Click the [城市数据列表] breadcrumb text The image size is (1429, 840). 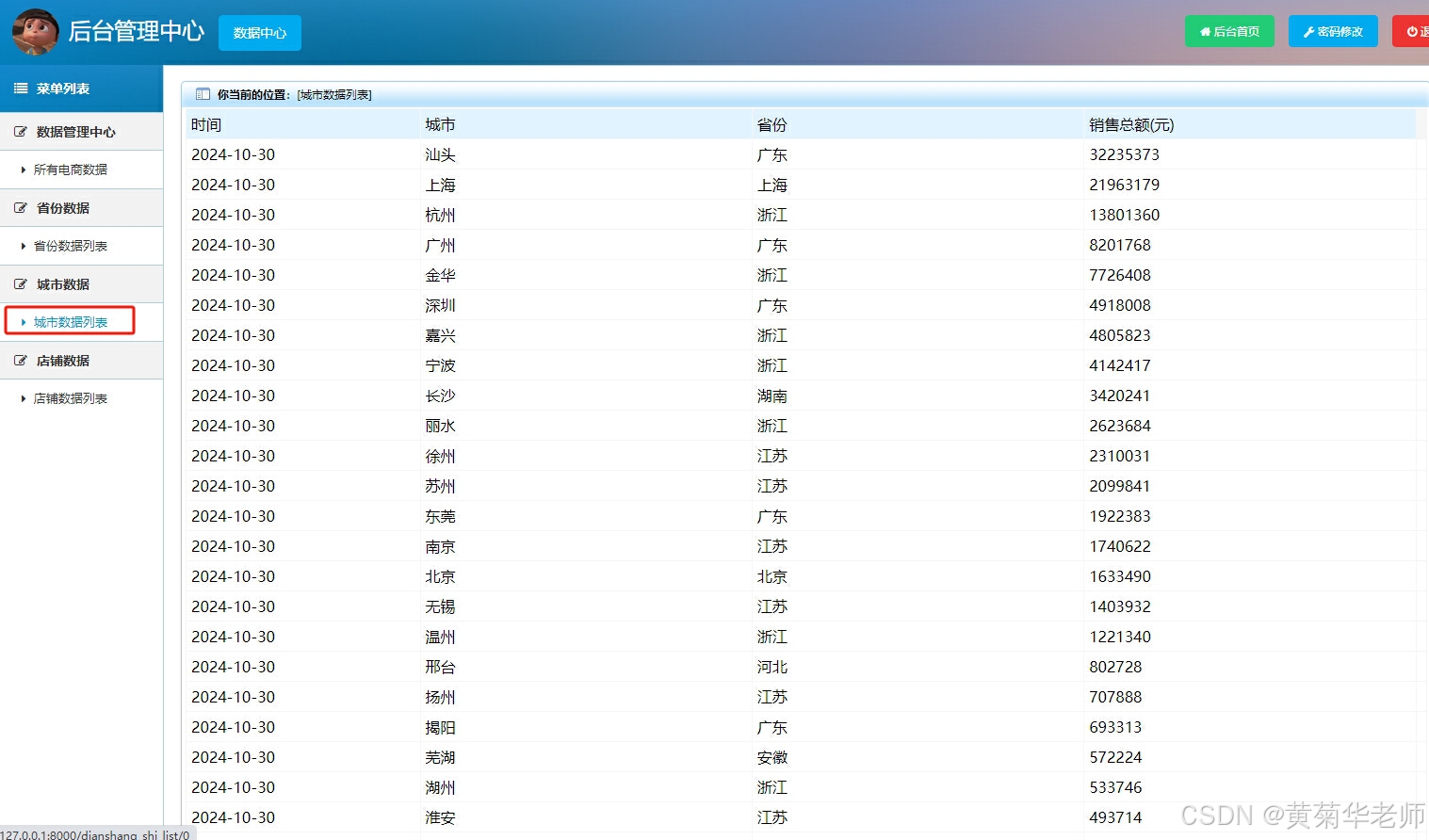[334, 94]
